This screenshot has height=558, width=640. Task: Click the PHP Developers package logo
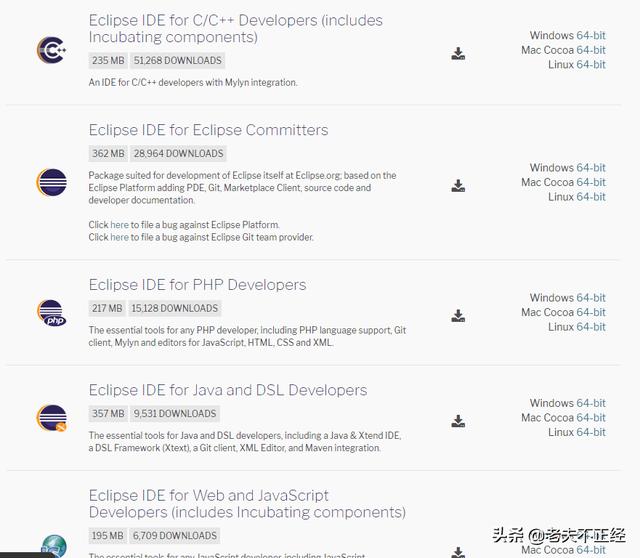tap(51, 313)
